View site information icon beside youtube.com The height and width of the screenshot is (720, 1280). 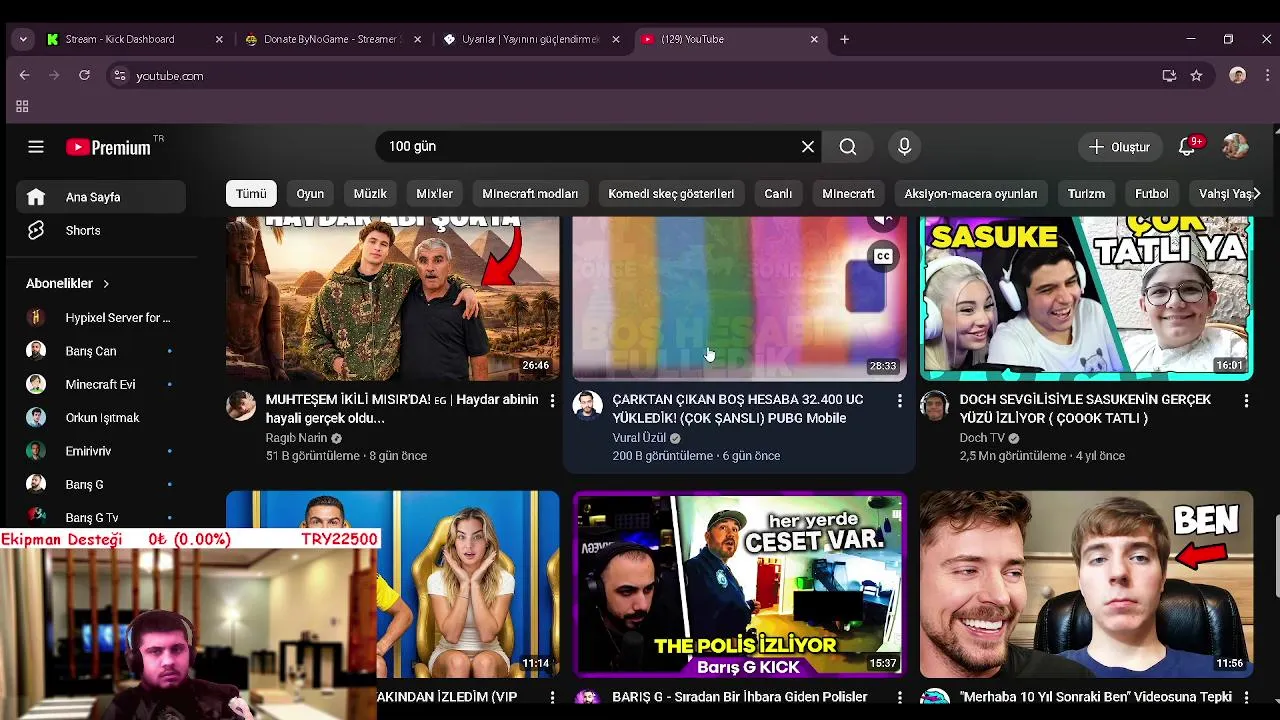(x=120, y=75)
